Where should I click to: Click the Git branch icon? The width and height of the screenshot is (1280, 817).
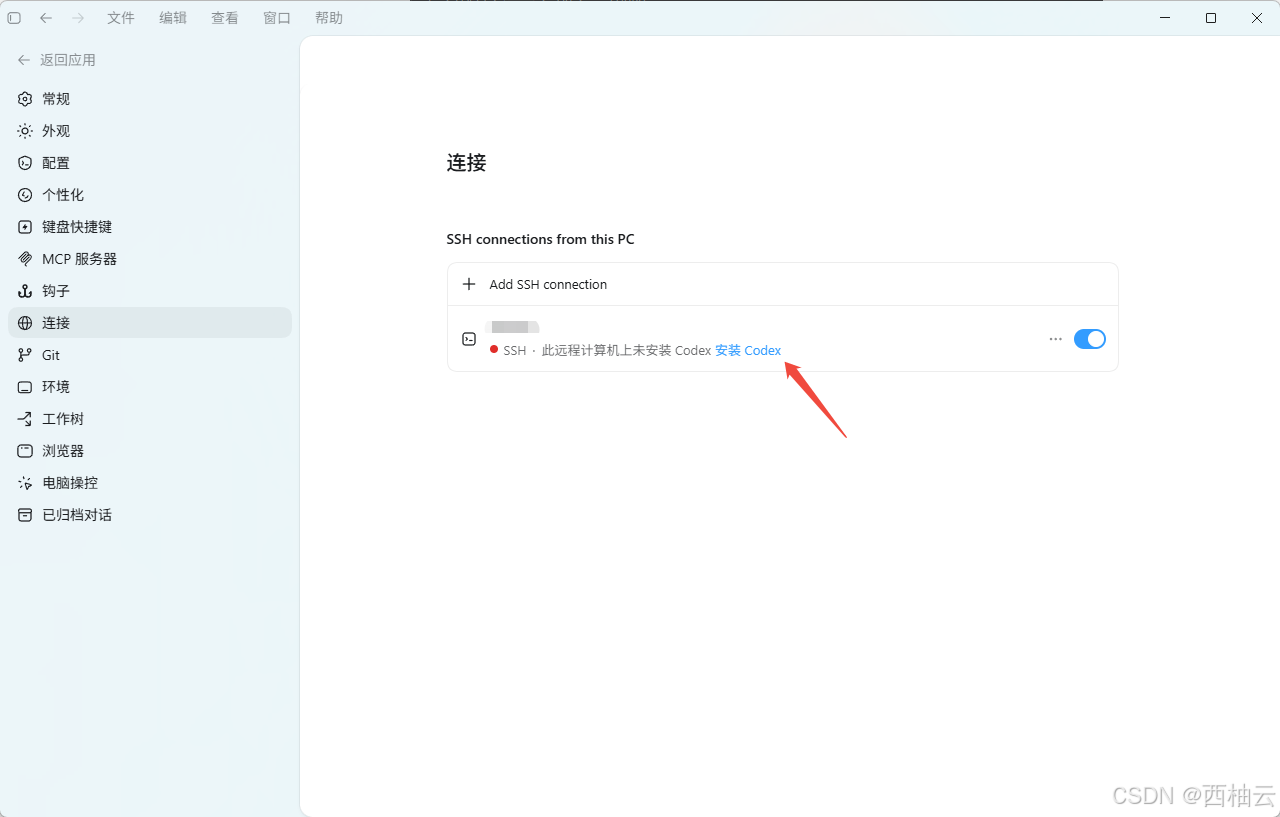pyautogui.click(x=25, y=355)
